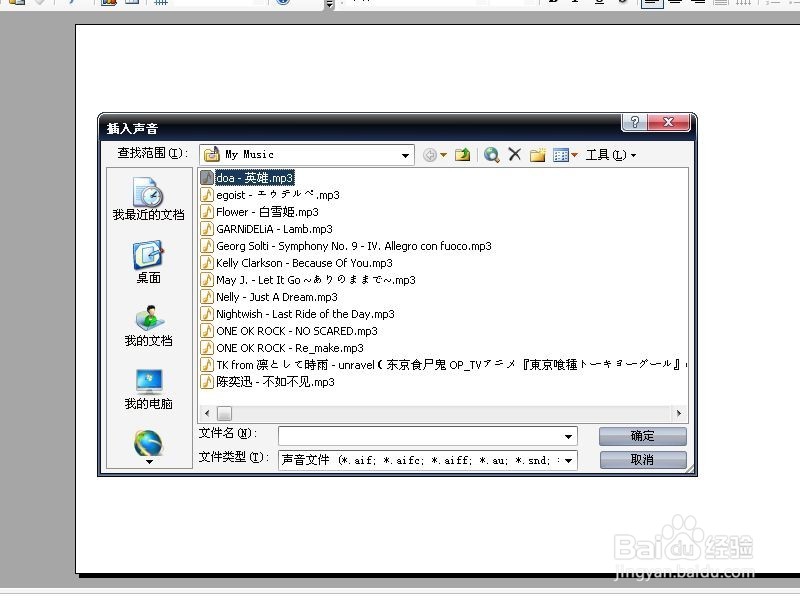Click the 确定 confirm button

click(x=642, y=436)
